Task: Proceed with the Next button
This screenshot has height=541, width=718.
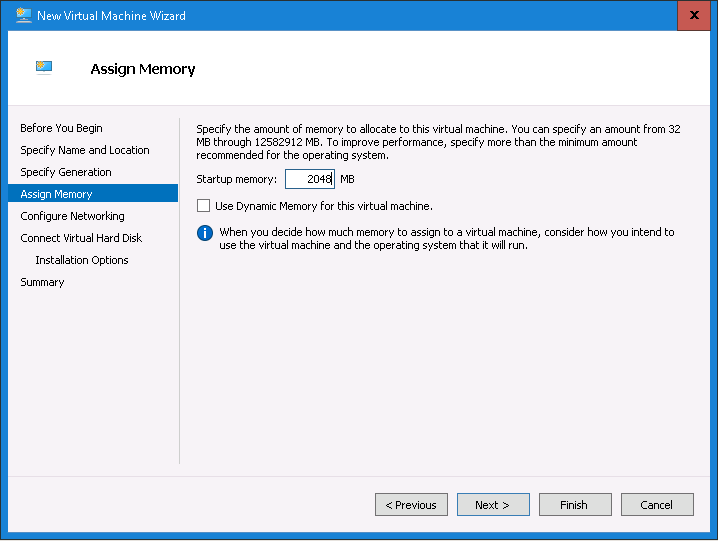Action: tap(493, 505)
